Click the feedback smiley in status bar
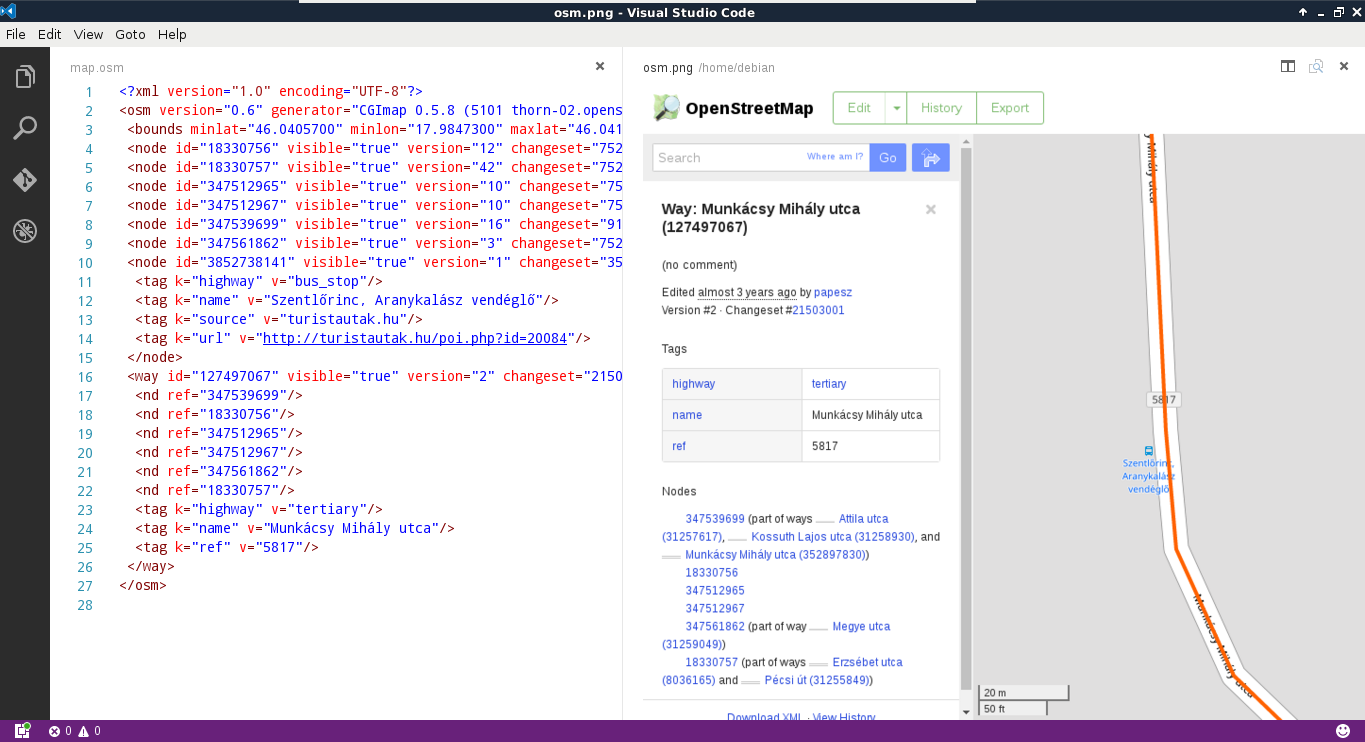Screen dimensions: 1365x742 click(x=1342, y=731)
